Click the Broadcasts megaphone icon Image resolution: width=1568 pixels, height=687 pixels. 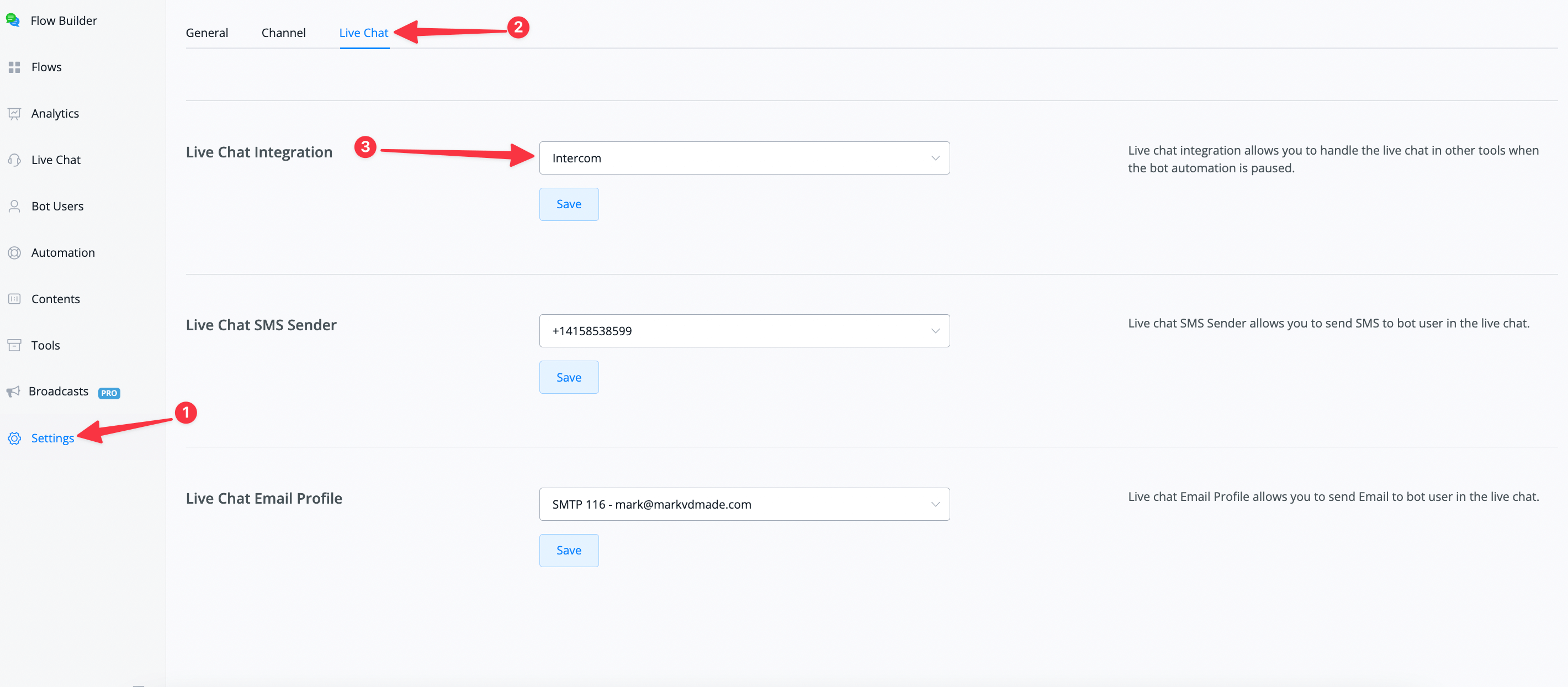point(13,391)
